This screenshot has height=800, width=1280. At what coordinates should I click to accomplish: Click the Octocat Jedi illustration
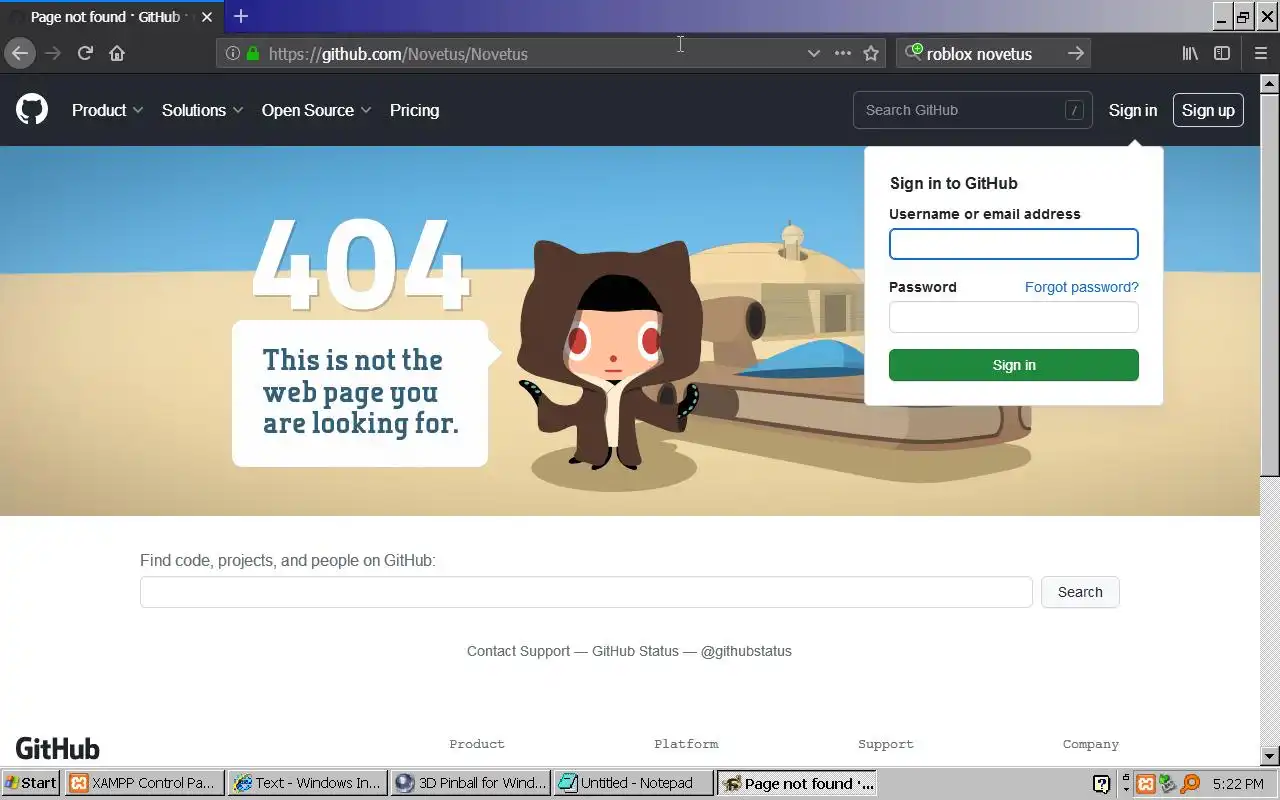click(610, 355)
